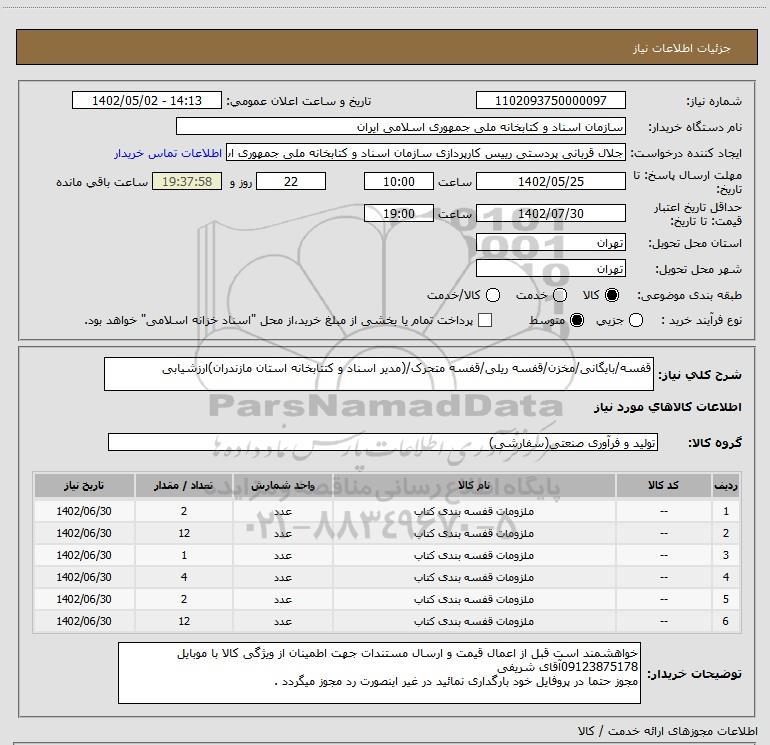
Task: Open the اطلاعات تماس خریدار link
Action: [168, 153]
